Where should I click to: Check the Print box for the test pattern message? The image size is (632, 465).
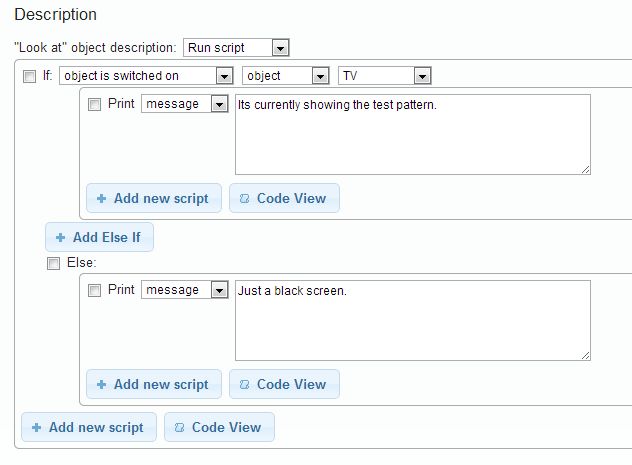(95, 104)
